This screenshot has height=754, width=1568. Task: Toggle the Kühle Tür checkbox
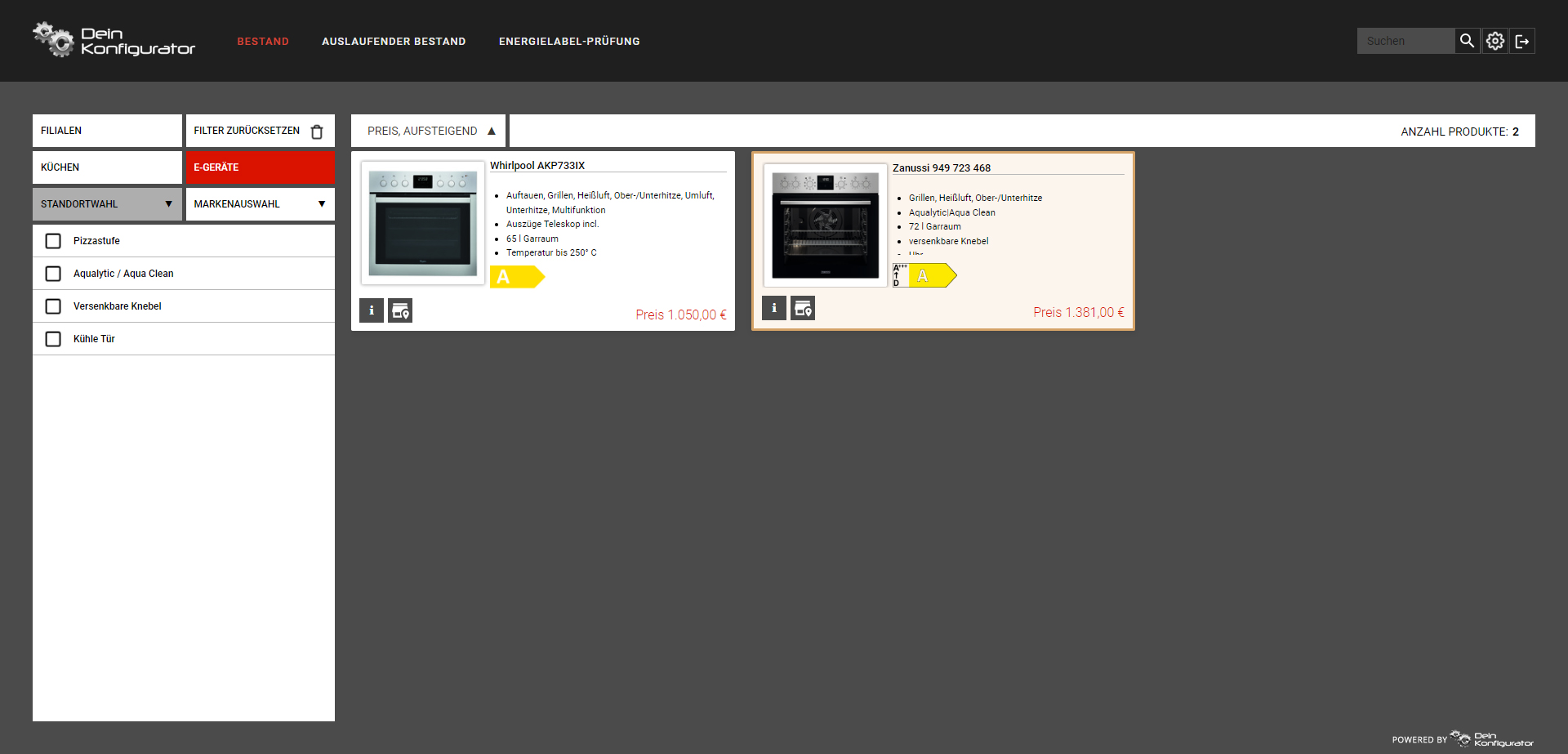(53, 339)
